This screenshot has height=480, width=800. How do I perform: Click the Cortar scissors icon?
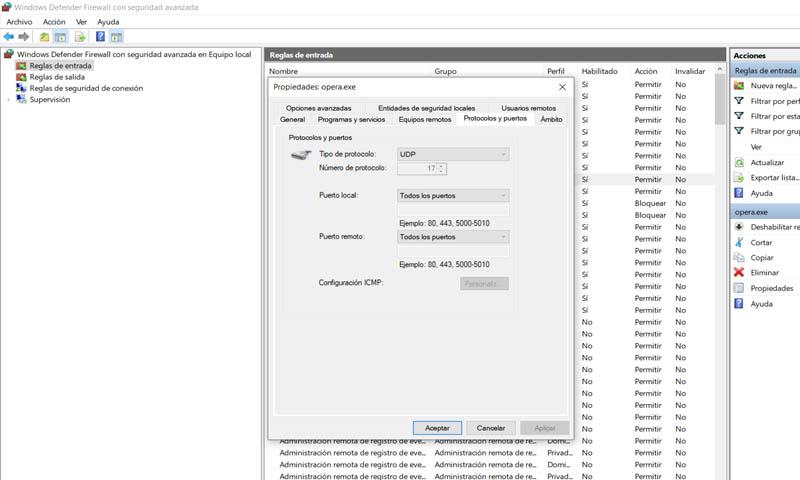pyautogui.click(x=739, y=242)
